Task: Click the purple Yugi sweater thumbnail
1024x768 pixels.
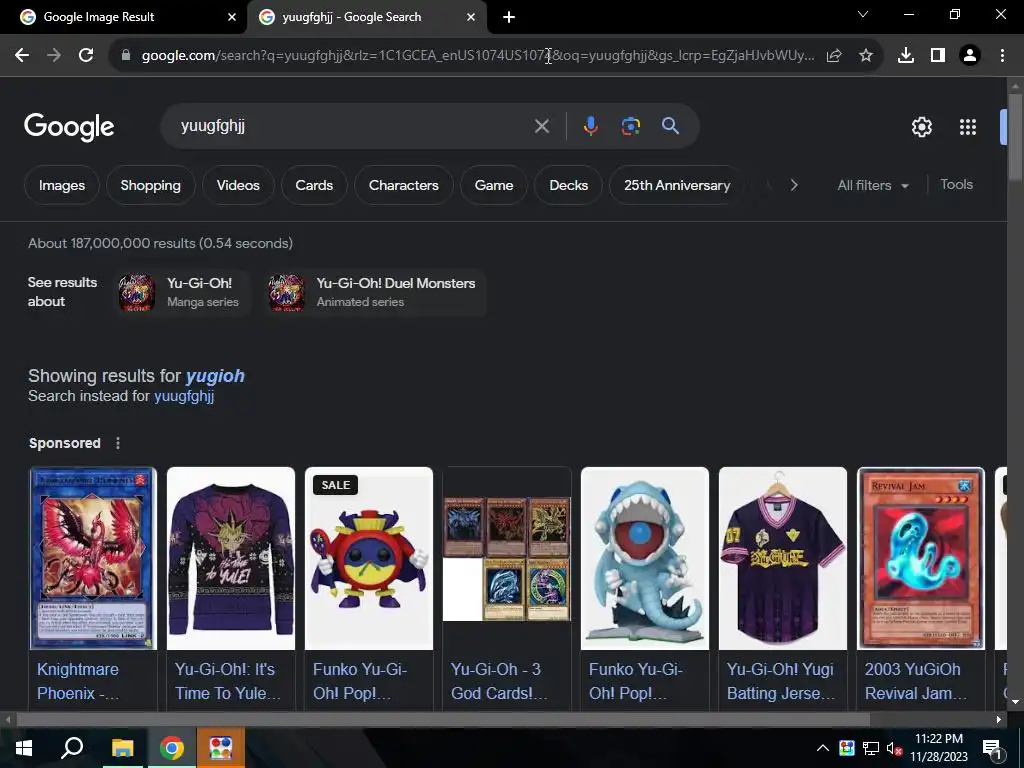Action: [231, 558]
